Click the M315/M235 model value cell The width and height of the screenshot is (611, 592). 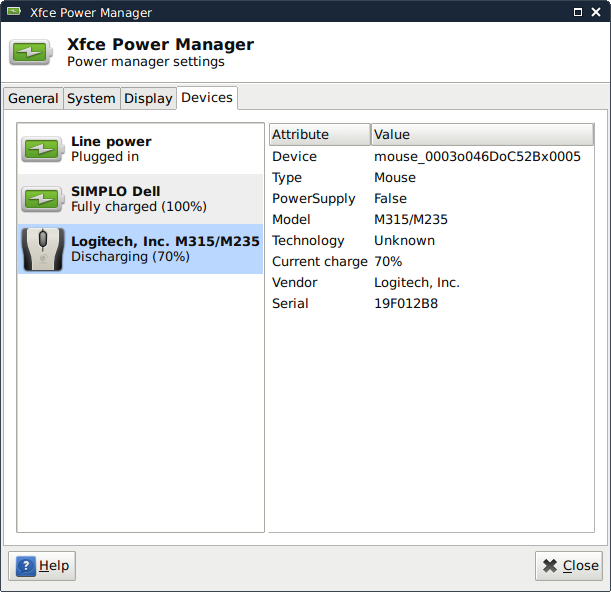[411, 220]
